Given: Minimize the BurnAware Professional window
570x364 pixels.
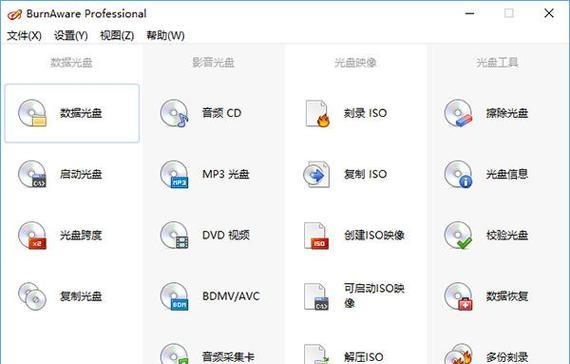Looking at the screenshot, I should click(470, 14).
